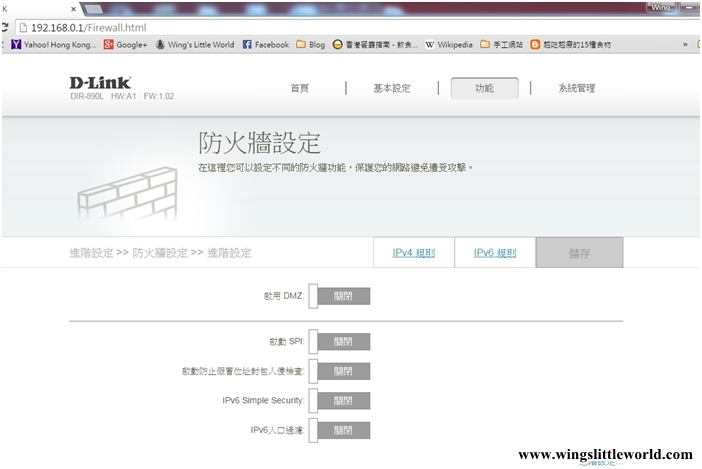The image size is (702, 469).
Task: Enable the 啟動 SPI switch
Action: [339, 342]
